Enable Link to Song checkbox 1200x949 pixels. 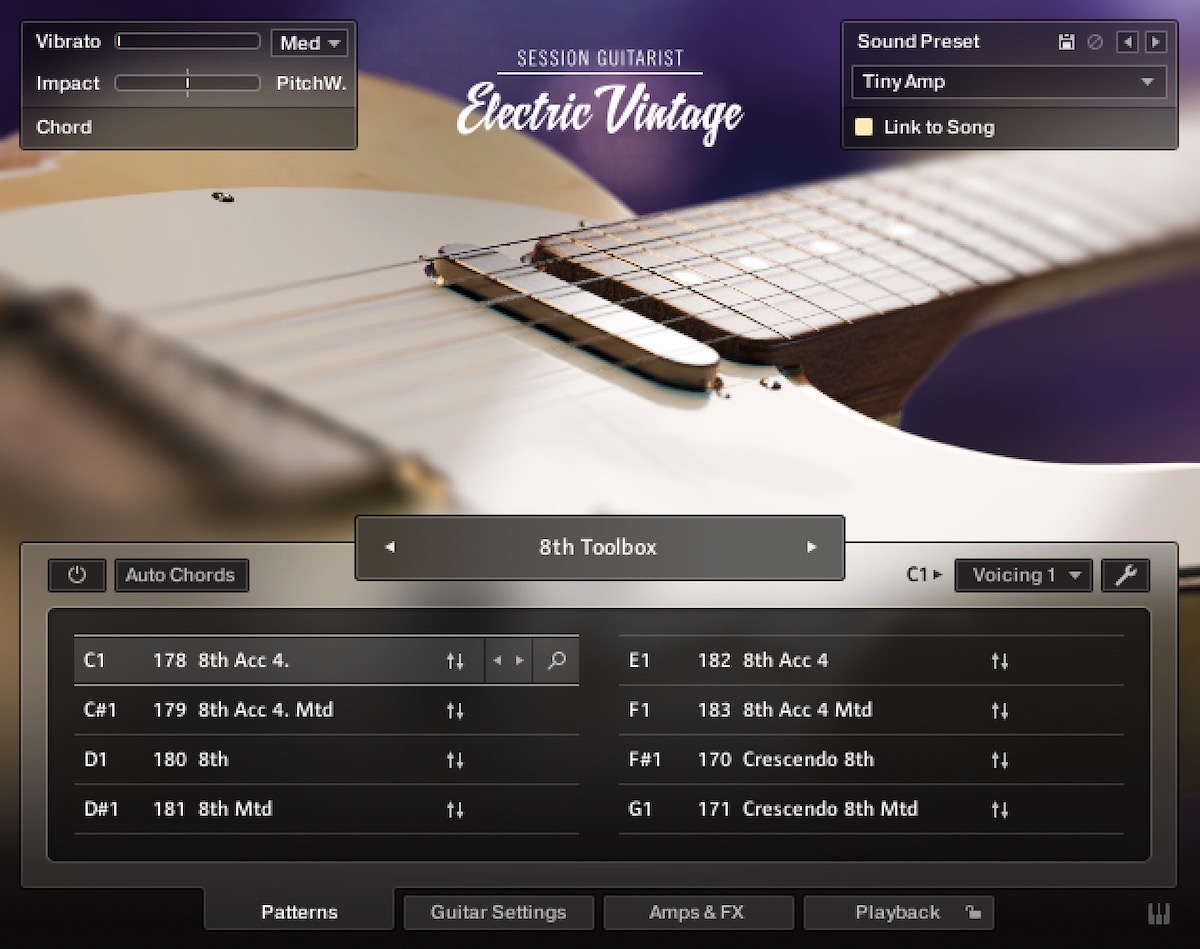pyautogui.click(x=864, y=127)
